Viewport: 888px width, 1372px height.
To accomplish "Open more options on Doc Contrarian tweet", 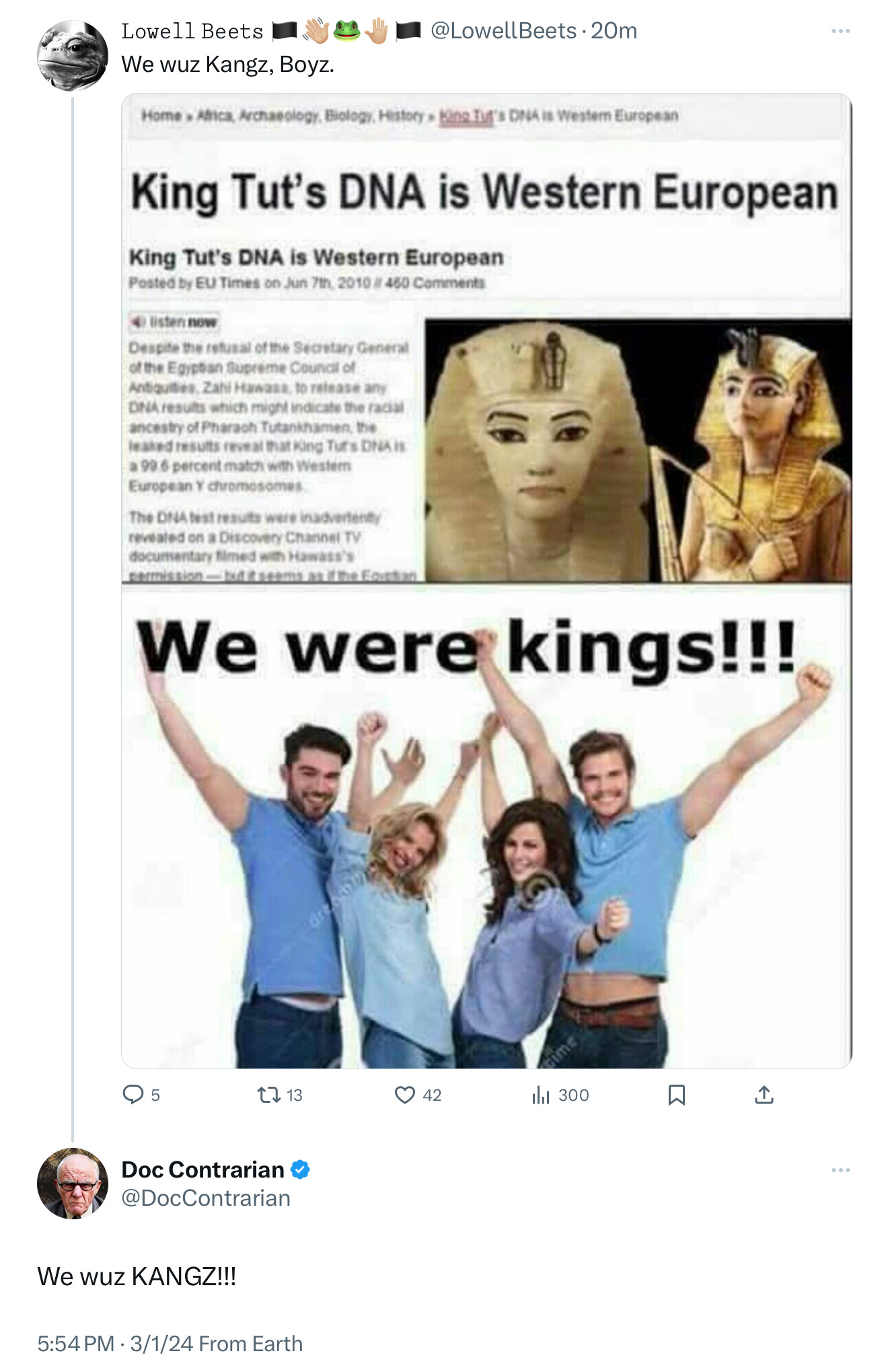I will point(841,1170).
